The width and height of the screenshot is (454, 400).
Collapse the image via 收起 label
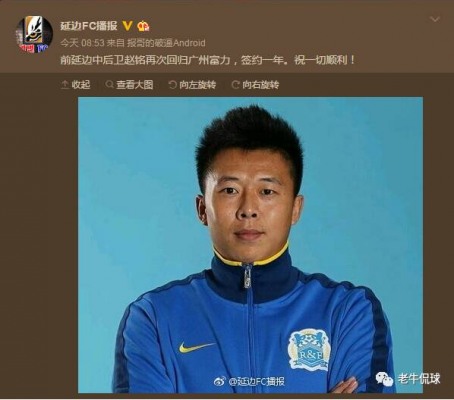click(81, 85)
